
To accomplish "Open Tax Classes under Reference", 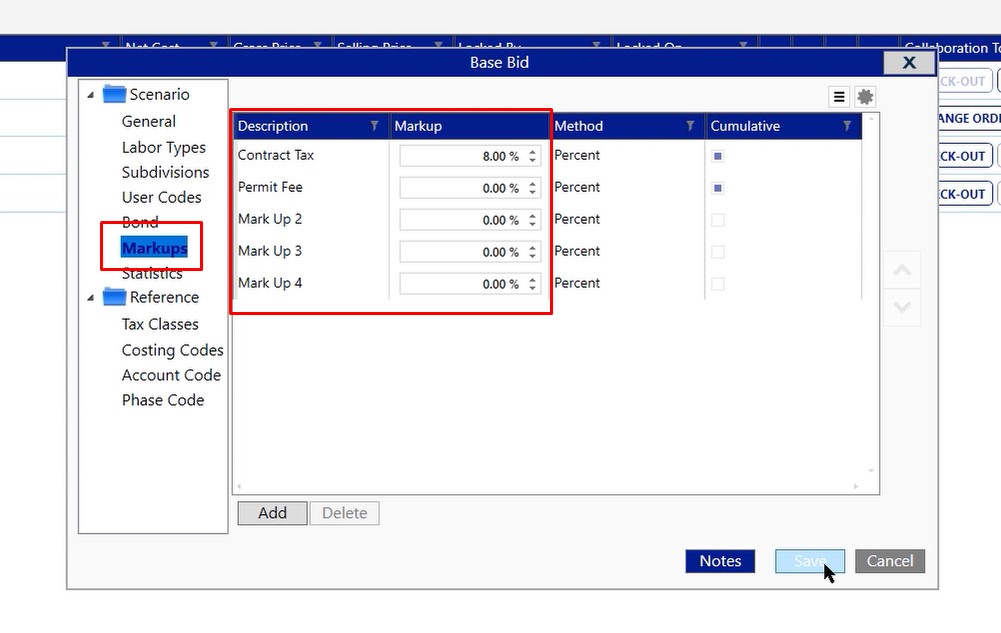I will point(160,324).
